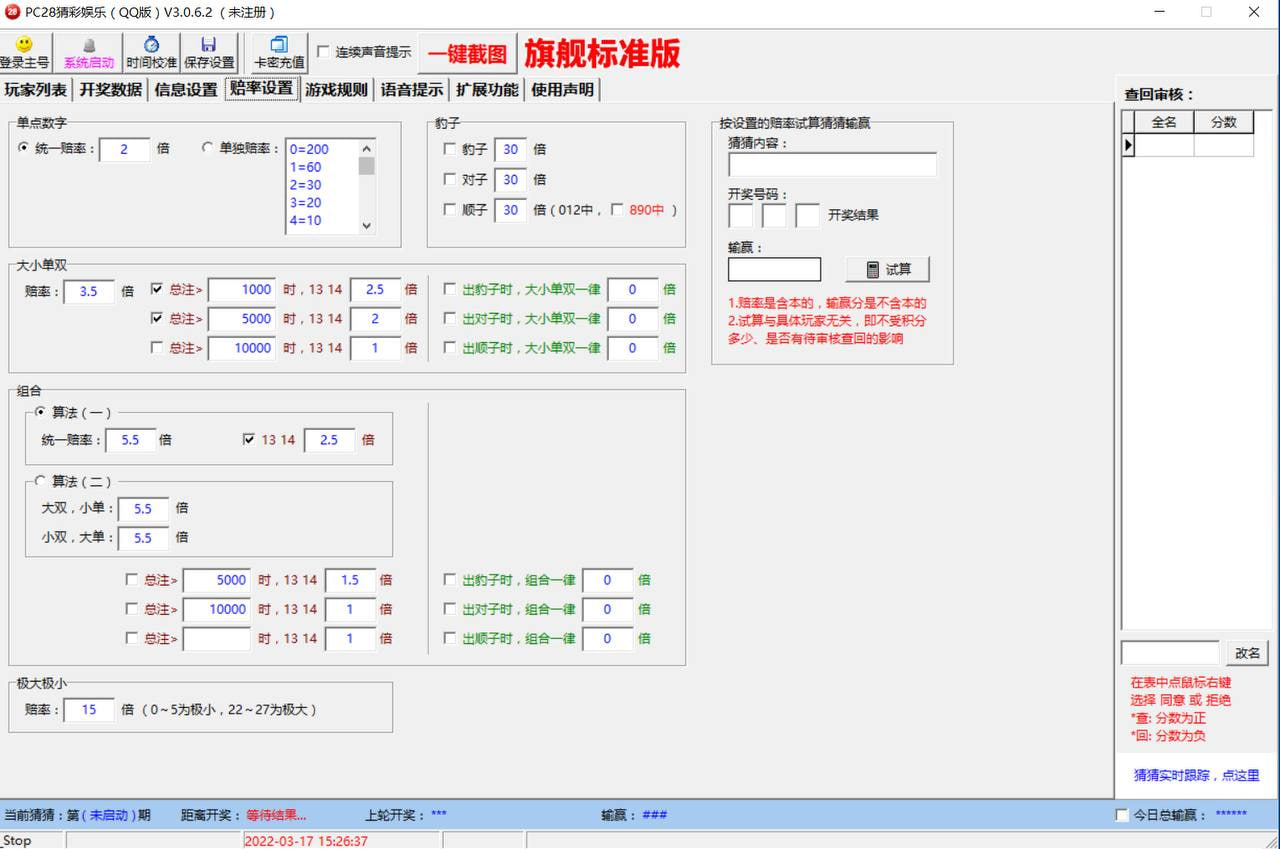
Task: Click the row selector arrow in 查回审核 table
Action: 1129,146
